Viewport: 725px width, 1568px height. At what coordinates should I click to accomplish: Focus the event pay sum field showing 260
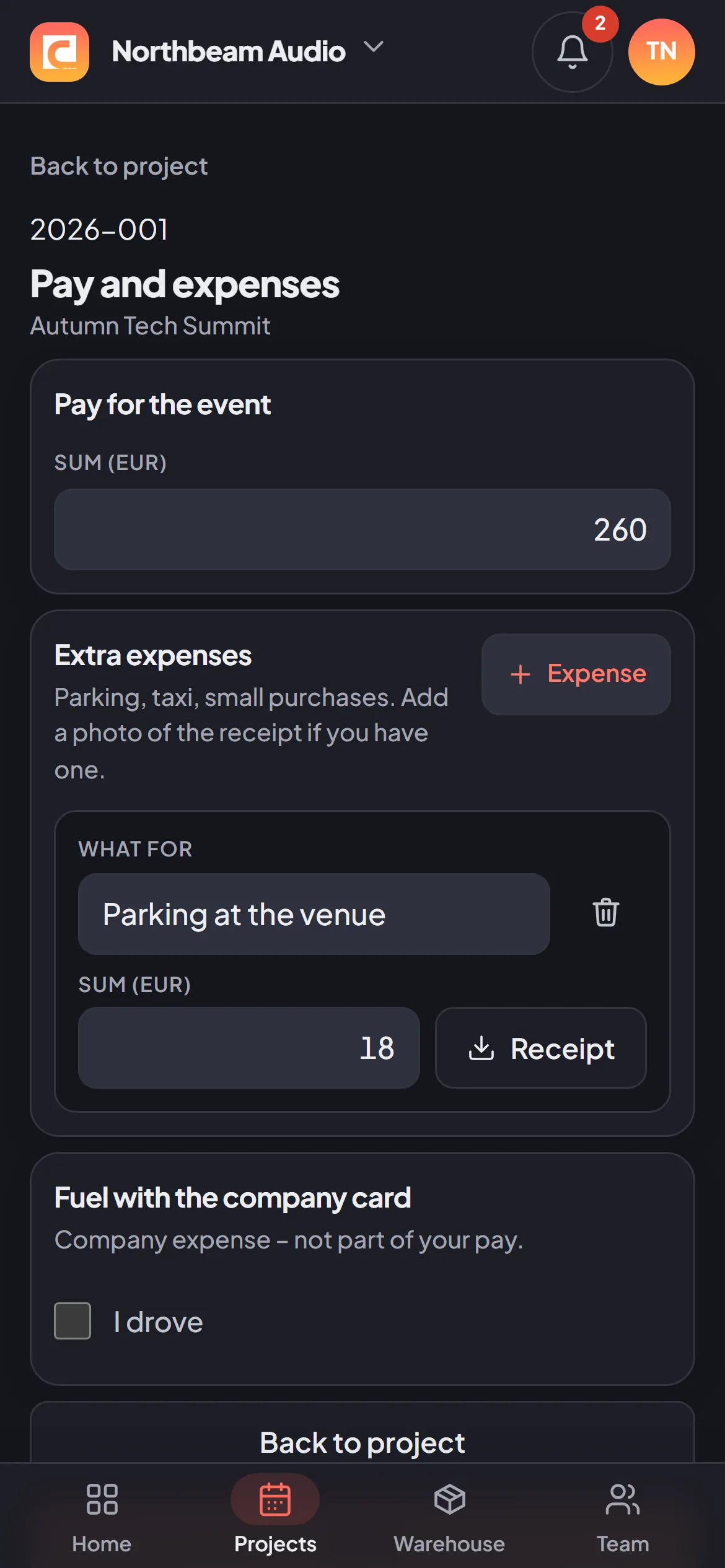click(x=362, y=529)
